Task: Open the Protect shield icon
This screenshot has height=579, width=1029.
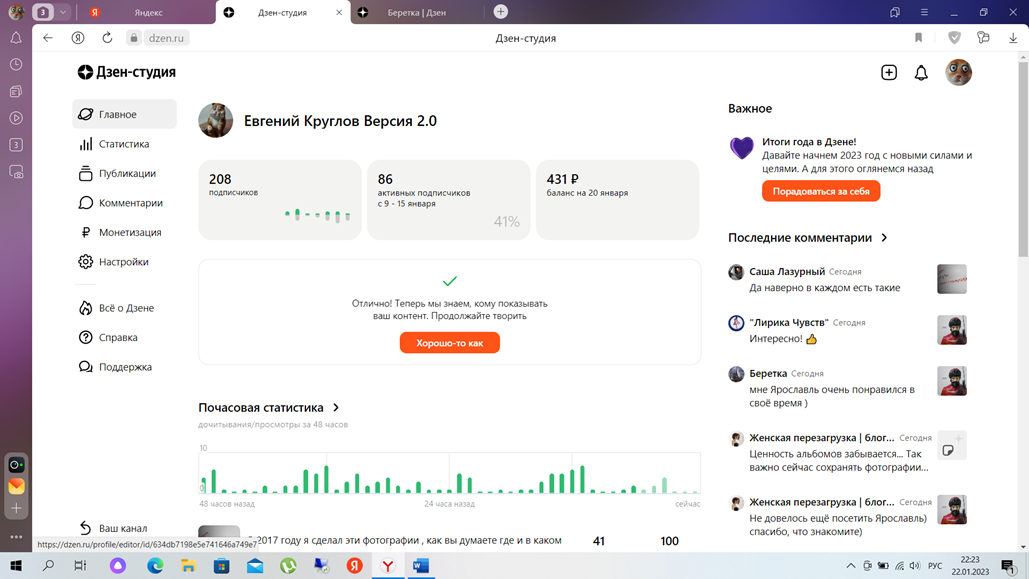Action: (954, 38)
